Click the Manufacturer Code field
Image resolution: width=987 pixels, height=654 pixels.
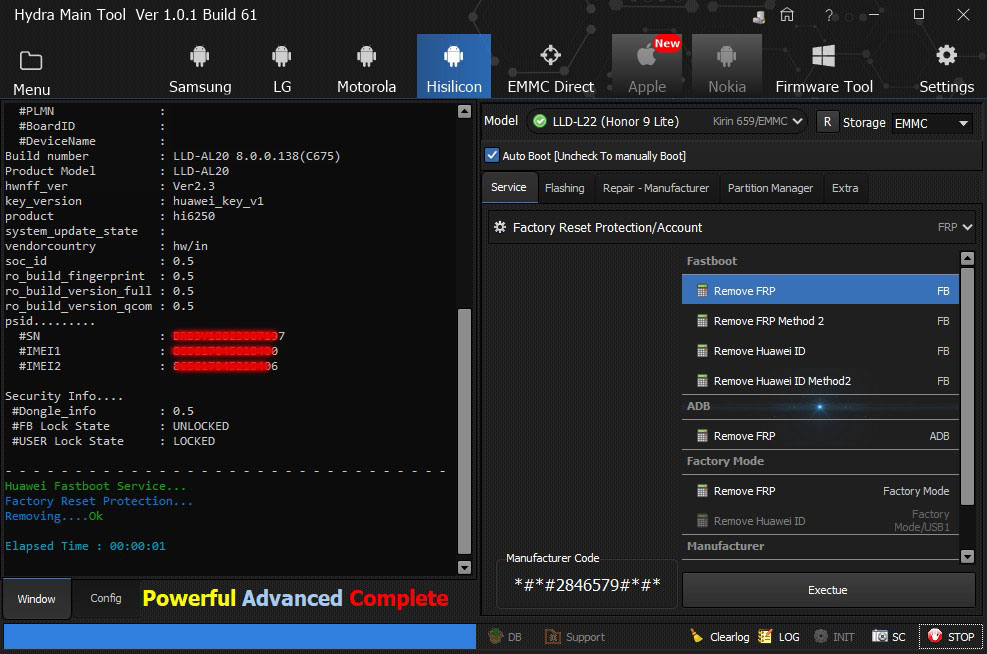click(587, 585)
